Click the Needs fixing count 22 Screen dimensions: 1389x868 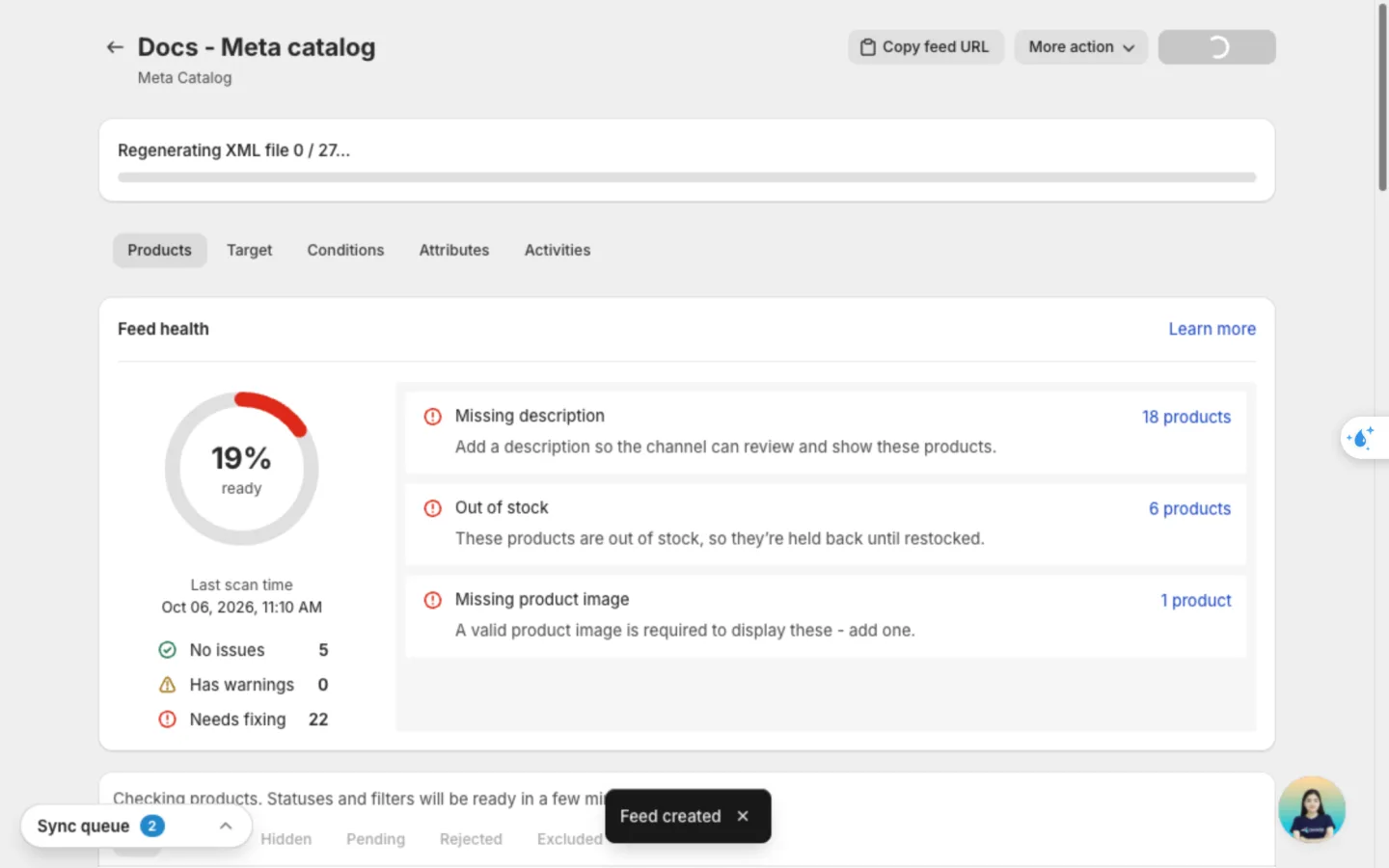318,719
